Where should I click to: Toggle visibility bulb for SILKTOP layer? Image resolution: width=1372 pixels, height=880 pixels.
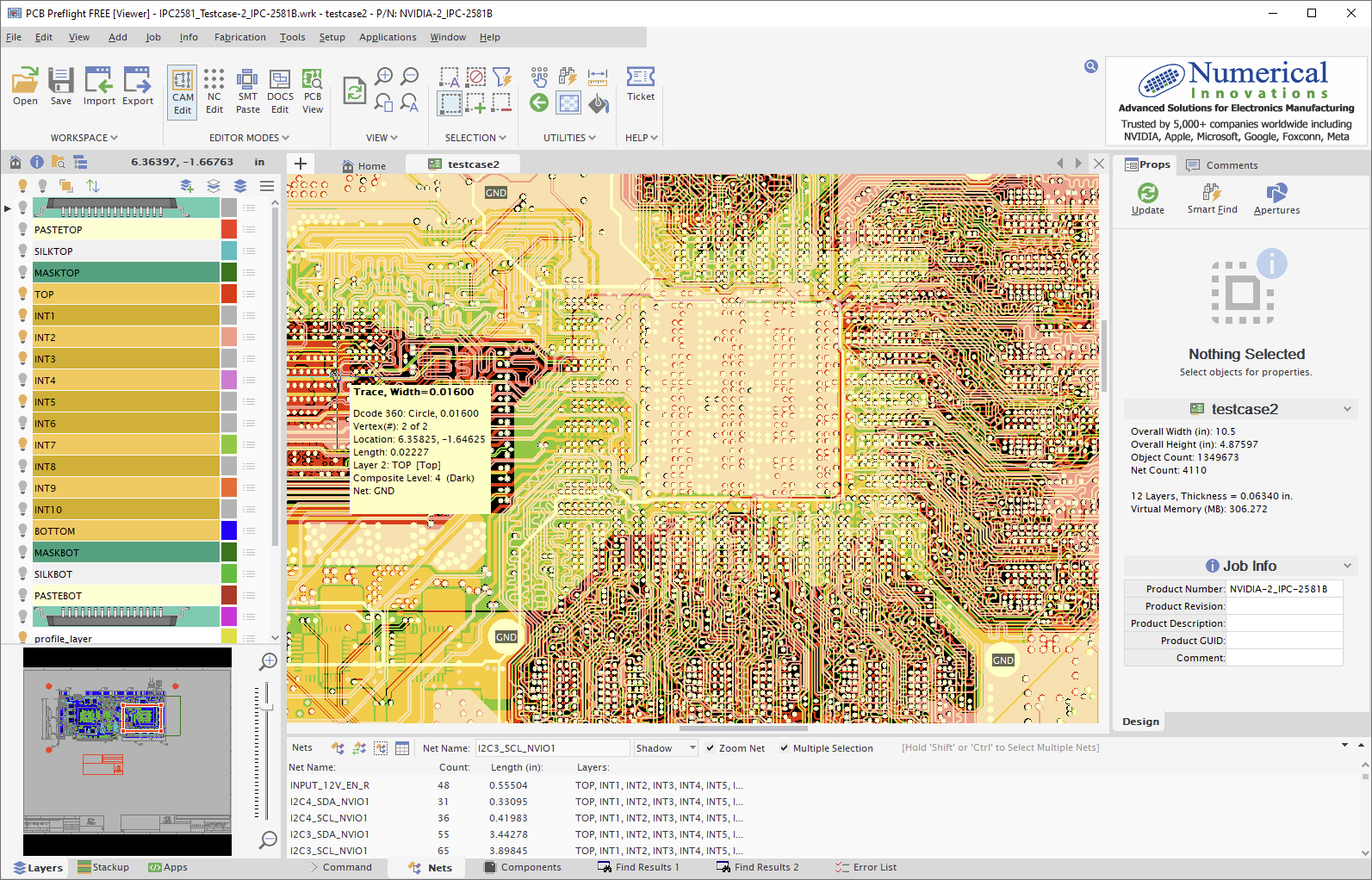coord(23,251)
